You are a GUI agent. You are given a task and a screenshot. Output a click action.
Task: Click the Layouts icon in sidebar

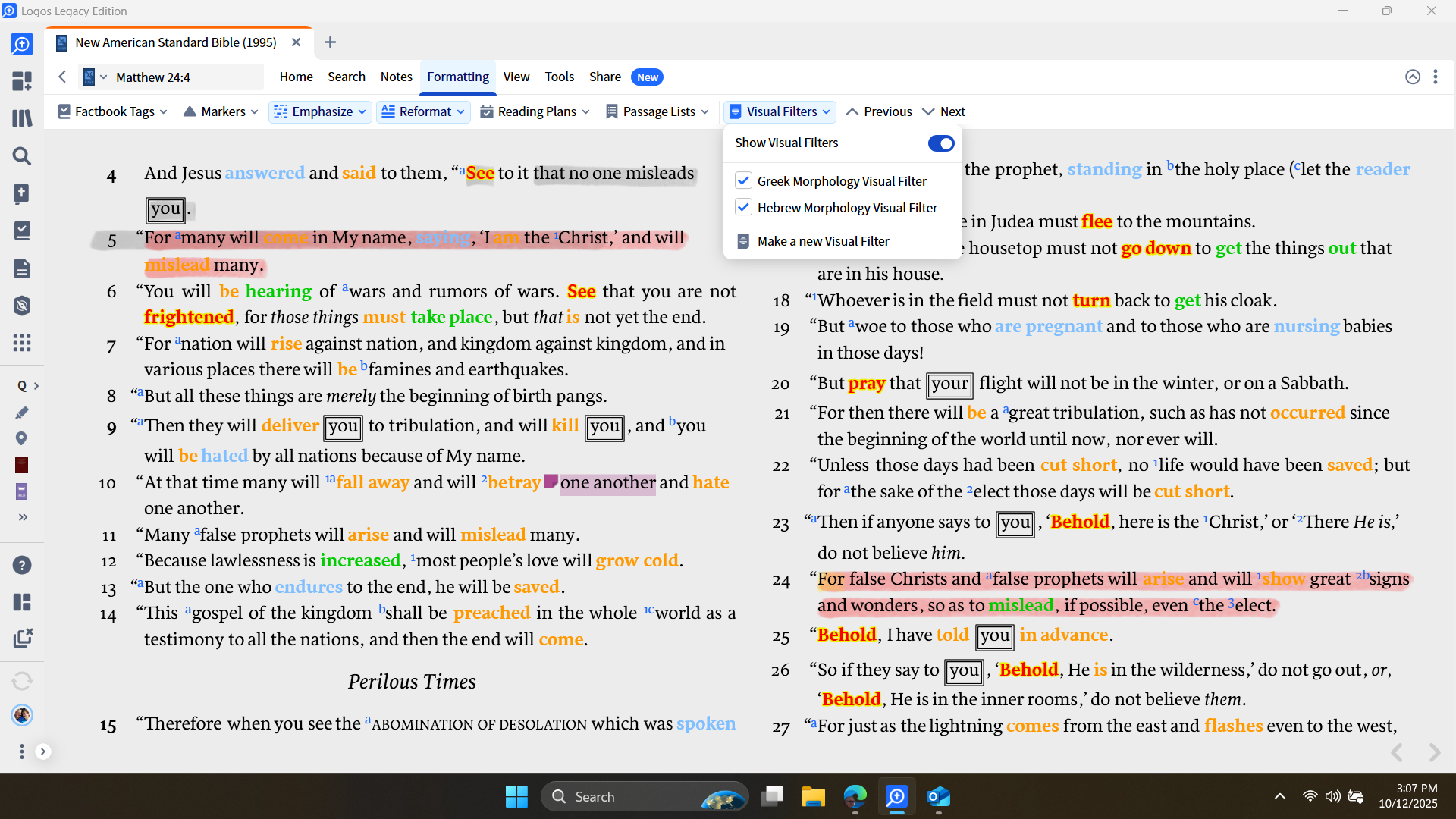pyautogui.click(x=22, y=602)
